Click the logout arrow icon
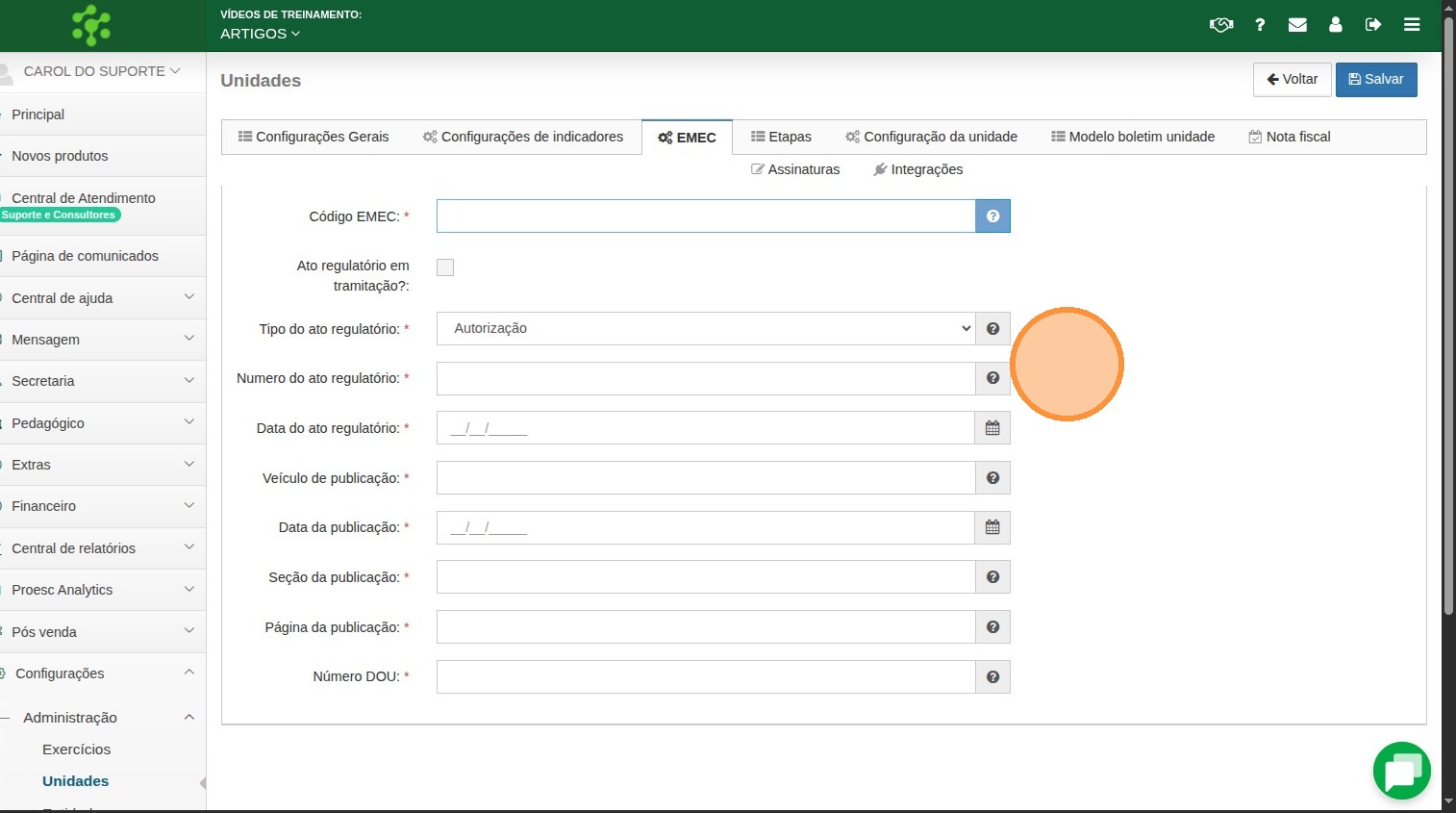Screen dimensions: 1456x813 pyautogui.click(x=1373, y=25)
